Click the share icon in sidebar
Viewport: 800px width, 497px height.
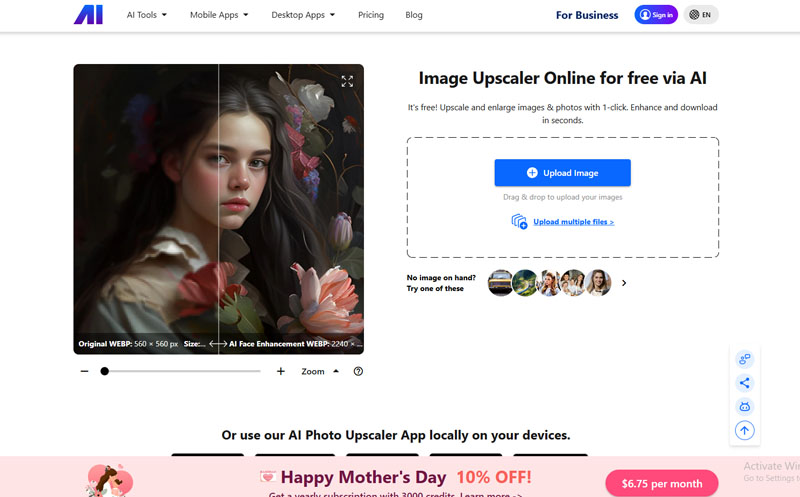coord(744,383)
